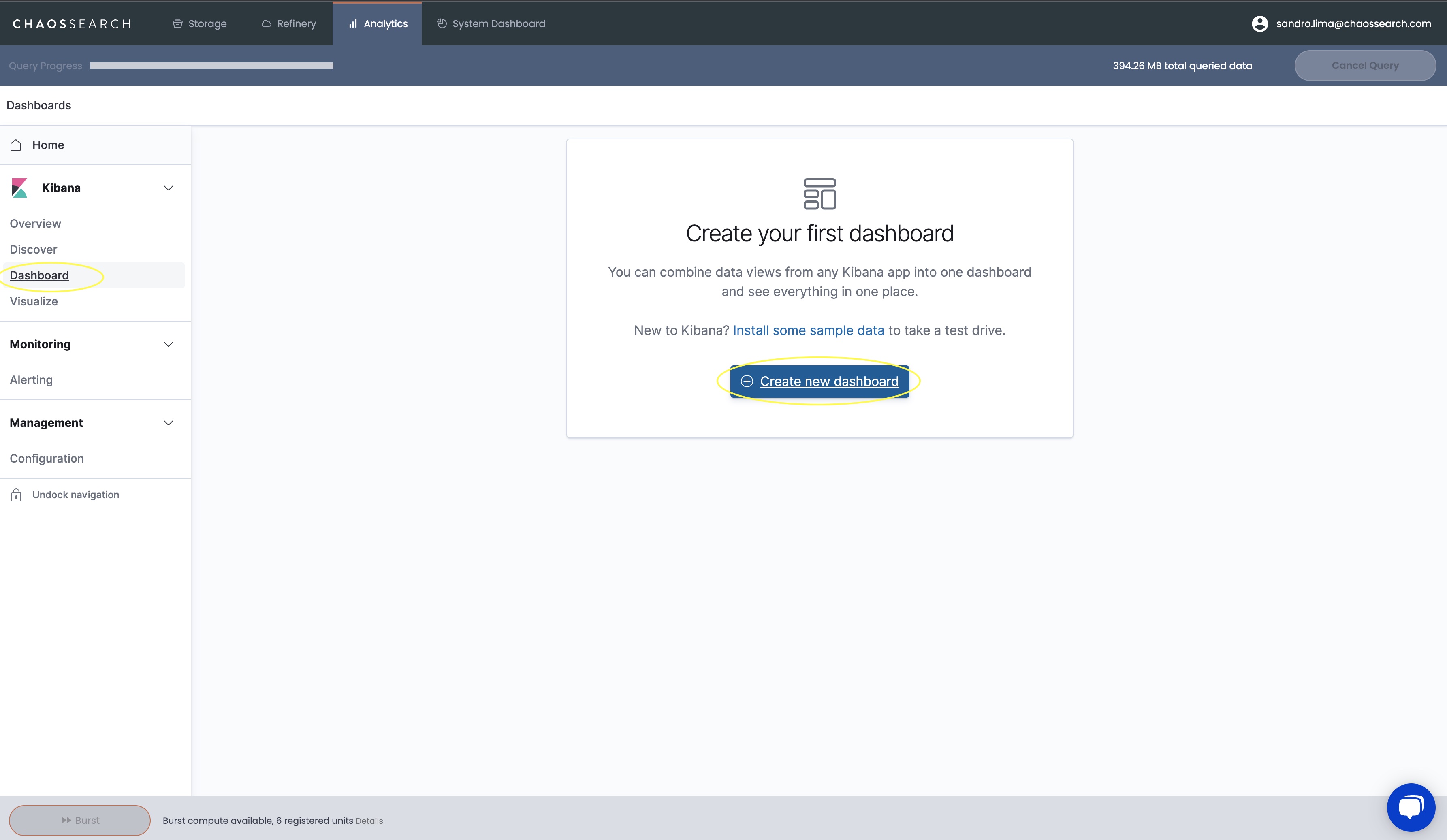The width and height of the screenshot is (1447, 840).
Task: Click the plus icon in Create new dashboard
Action: click(x=747, y=381)
